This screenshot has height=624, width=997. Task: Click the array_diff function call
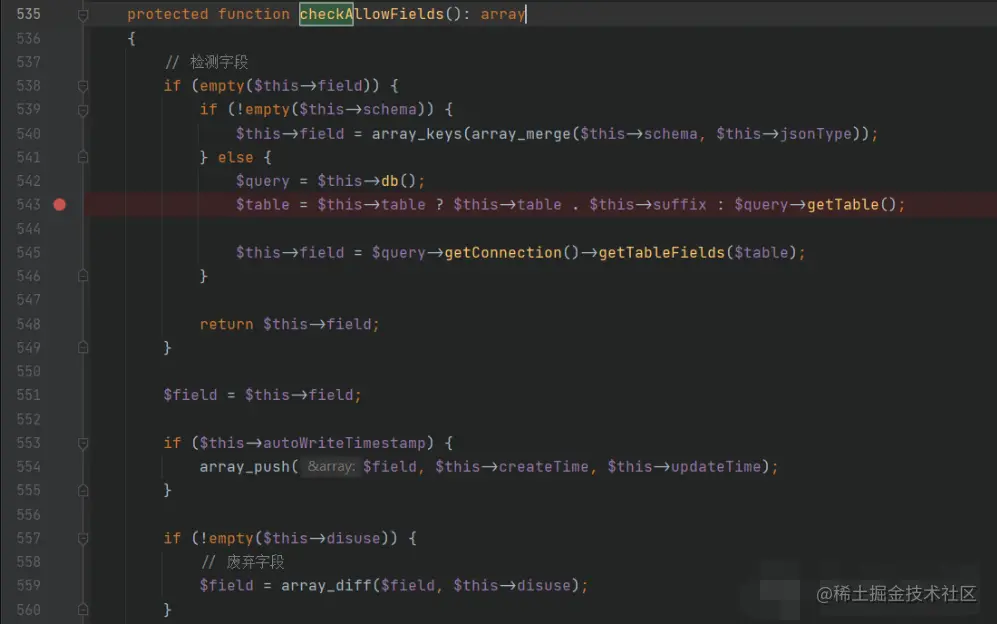pos(326,586)
